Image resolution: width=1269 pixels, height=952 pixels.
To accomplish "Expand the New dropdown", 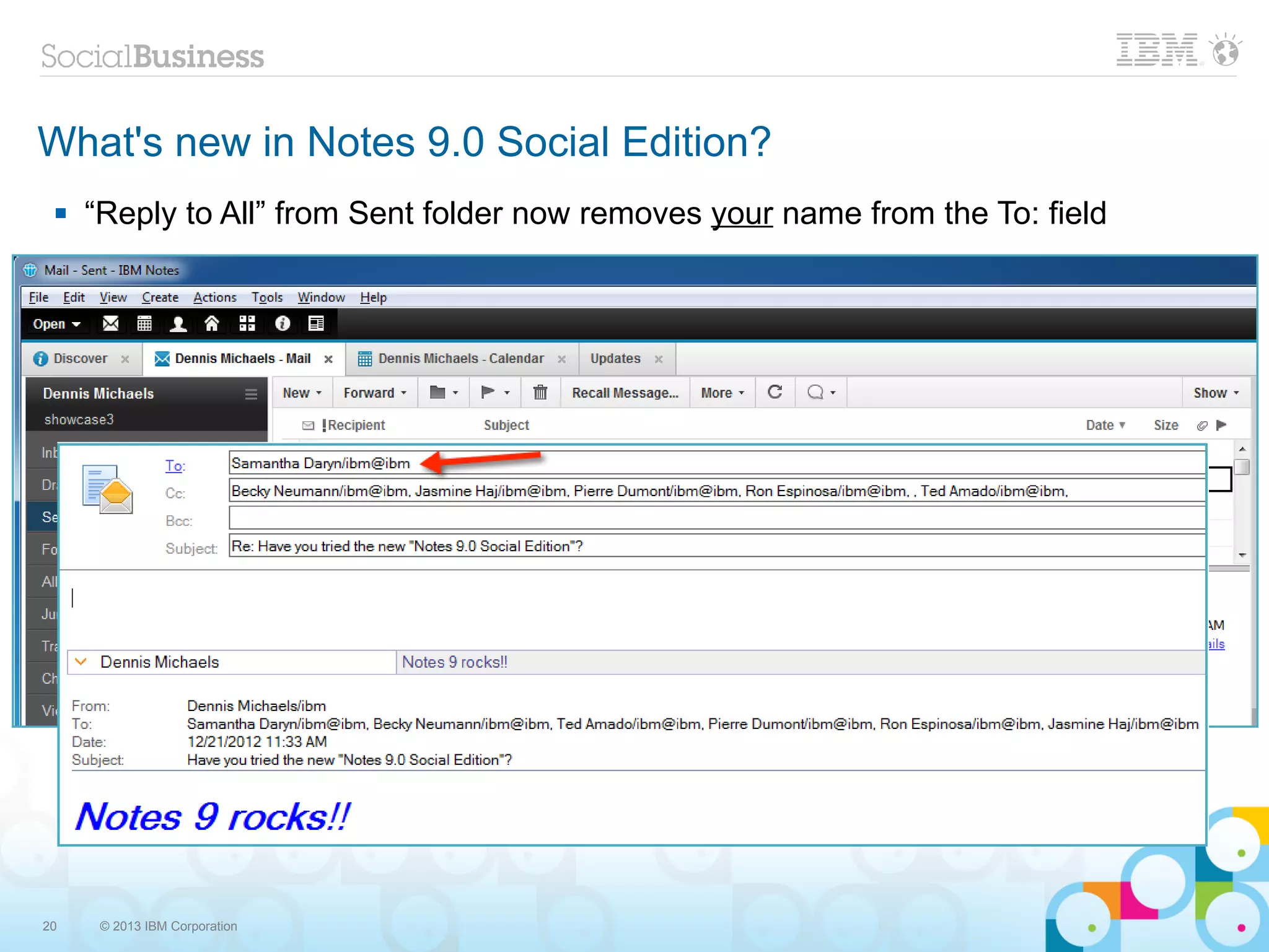I will coord(302,393).
